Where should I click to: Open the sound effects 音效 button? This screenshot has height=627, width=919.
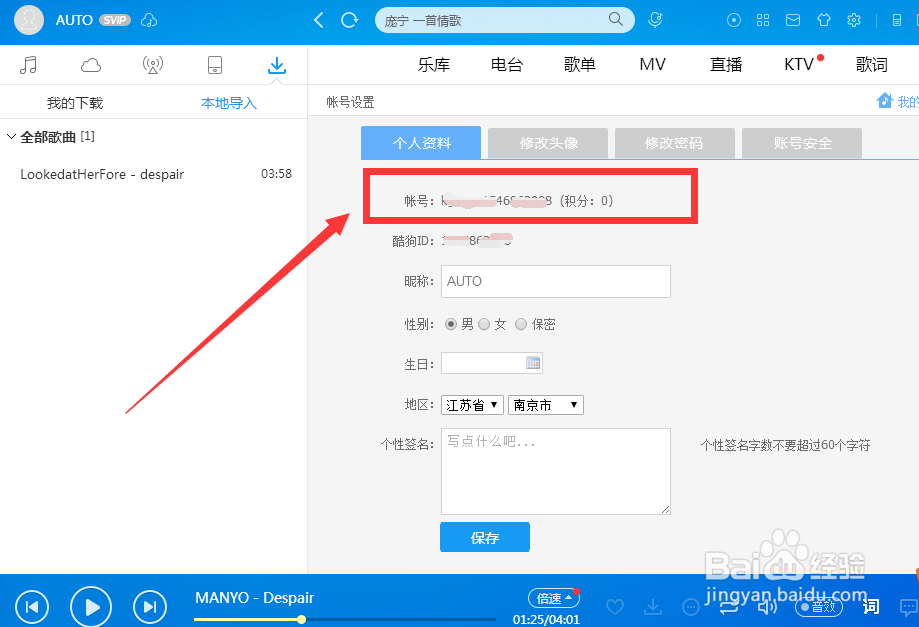click(x=819, y=607)
